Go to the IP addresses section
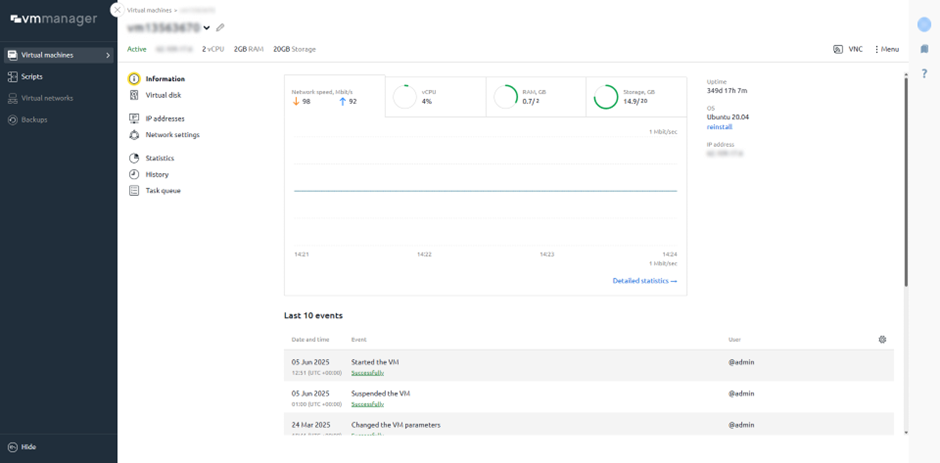The height and width of the screenshot is (463, 940). 164,118
